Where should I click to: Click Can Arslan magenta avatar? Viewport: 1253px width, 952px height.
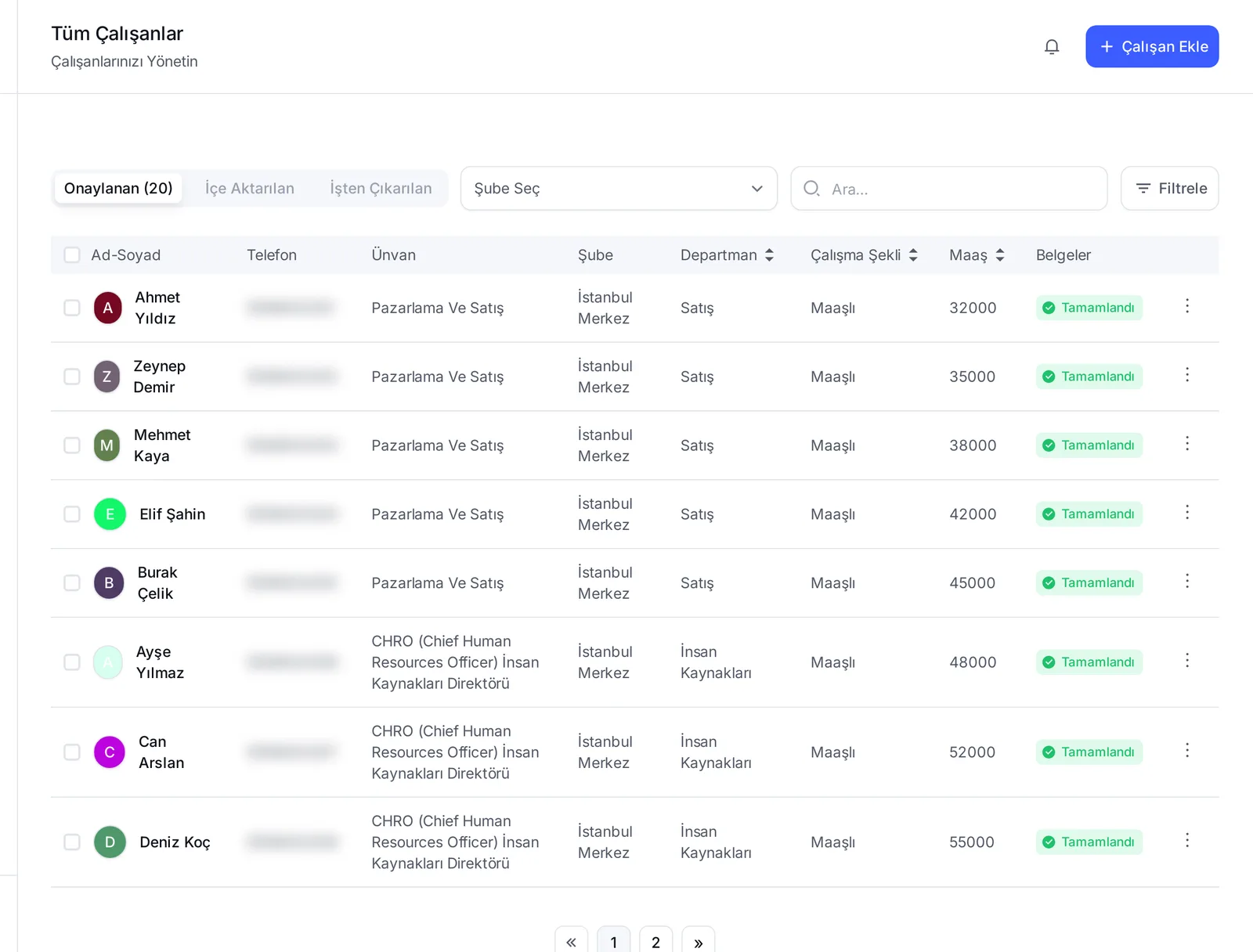[110, 752]
